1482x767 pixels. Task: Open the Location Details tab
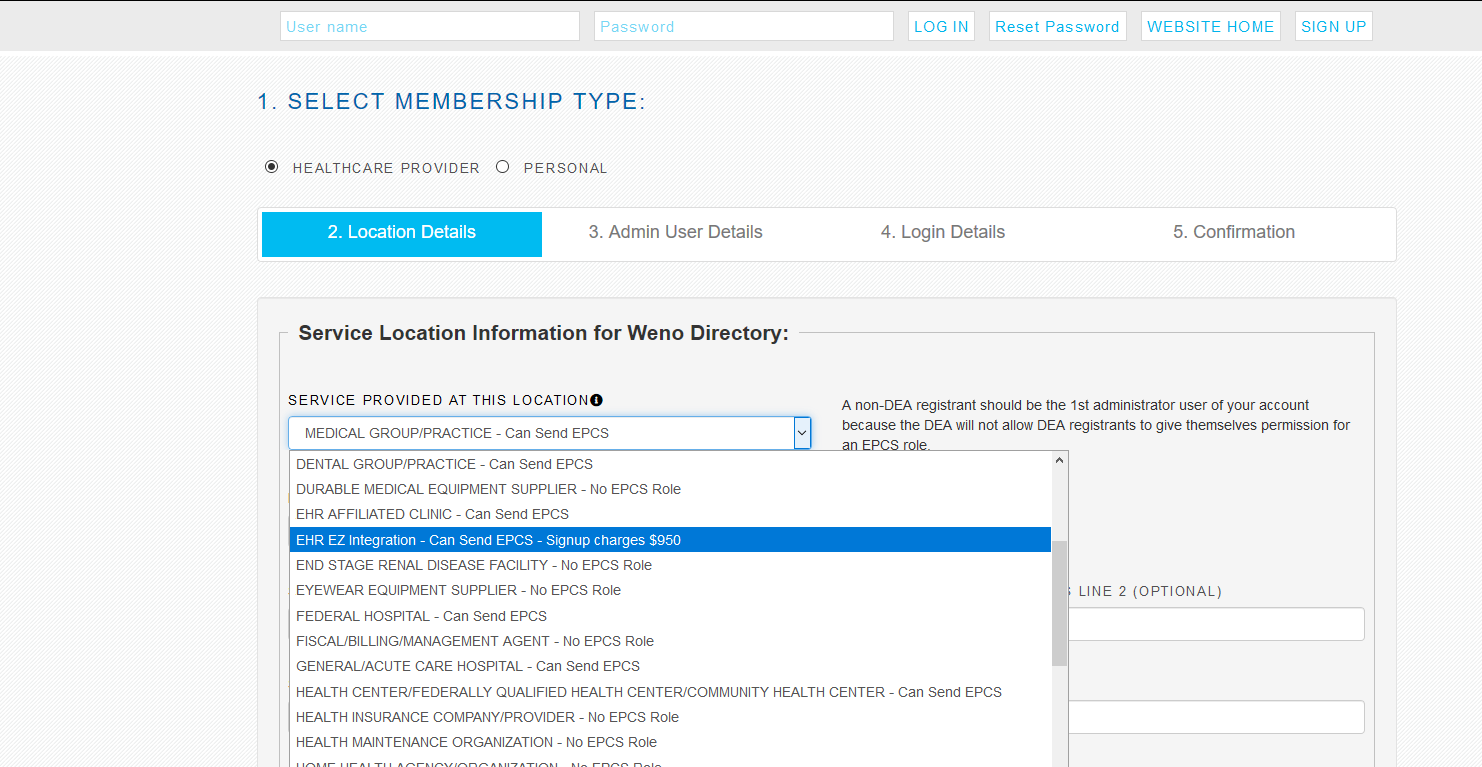coord(402,234)
